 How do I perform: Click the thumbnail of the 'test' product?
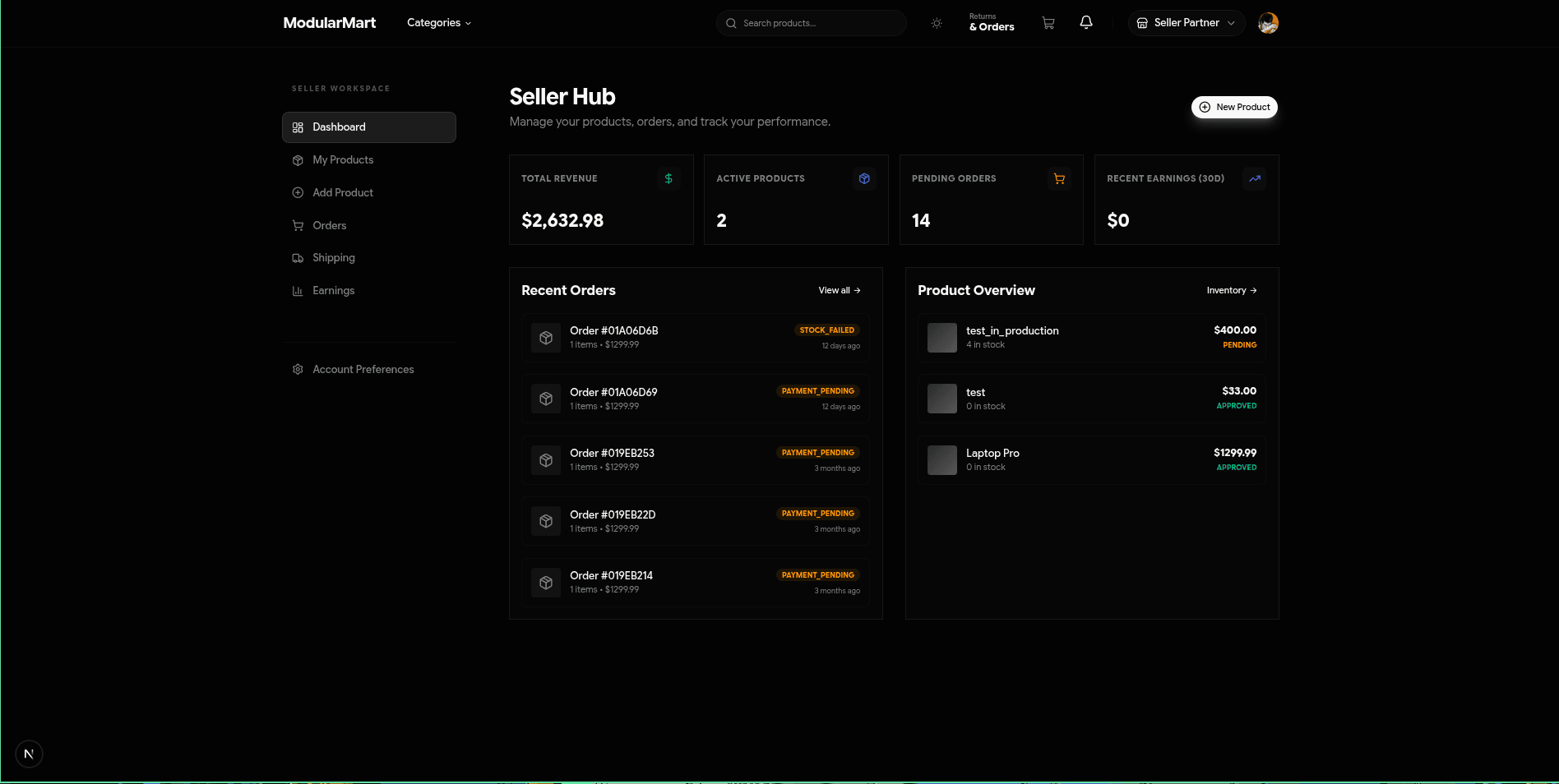click(942, 399)
